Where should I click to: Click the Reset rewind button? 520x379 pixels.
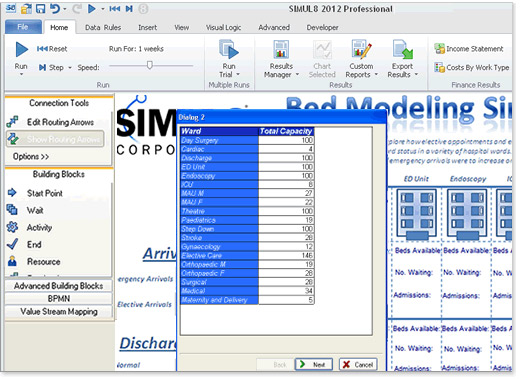pyautogui.click(x=52, y=49)
